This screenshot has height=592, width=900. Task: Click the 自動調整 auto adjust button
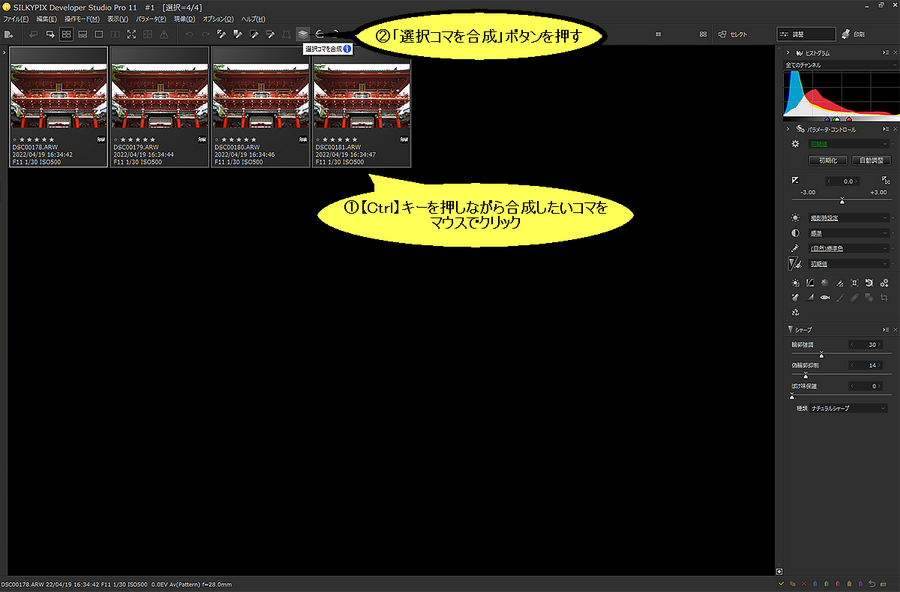point(873,160)
